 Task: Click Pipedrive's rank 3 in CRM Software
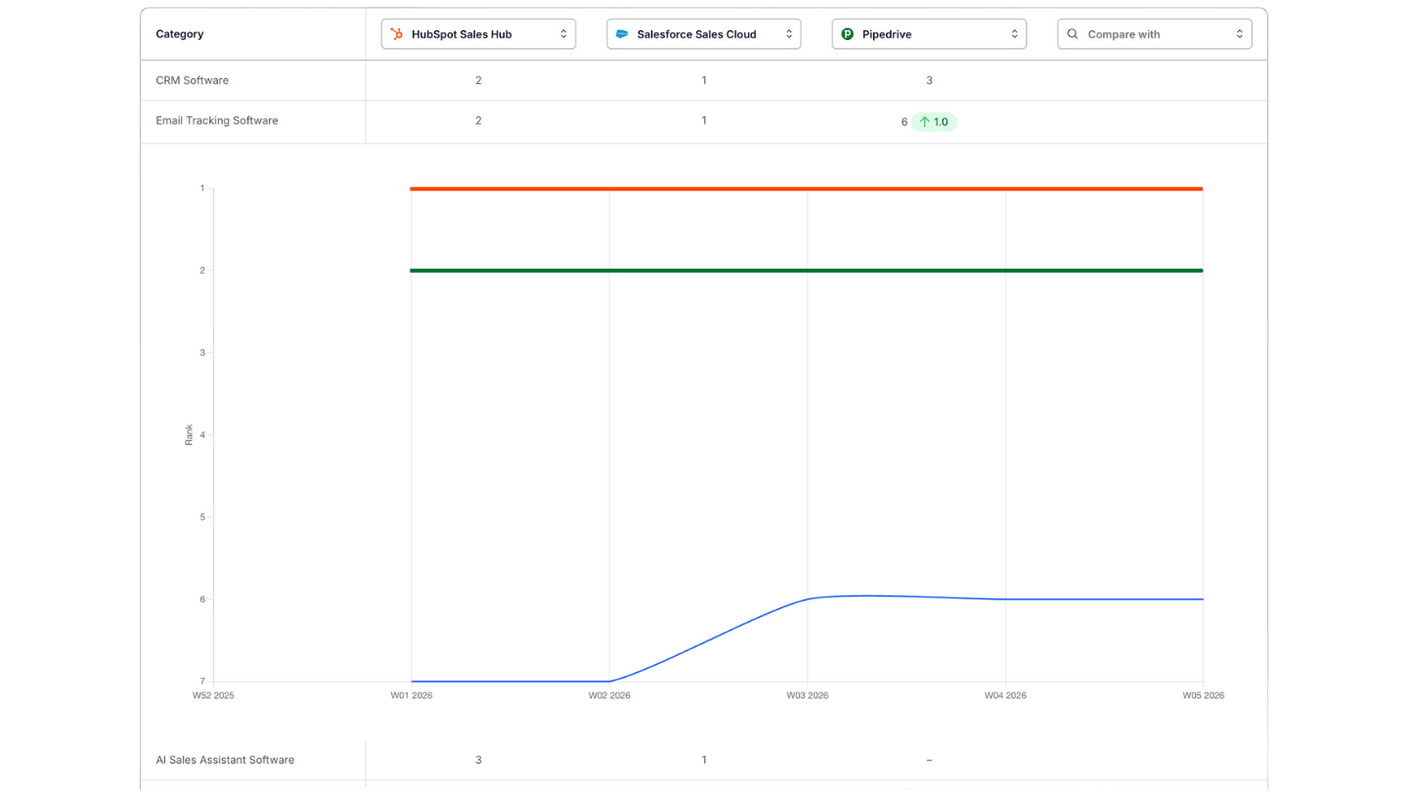929,80
